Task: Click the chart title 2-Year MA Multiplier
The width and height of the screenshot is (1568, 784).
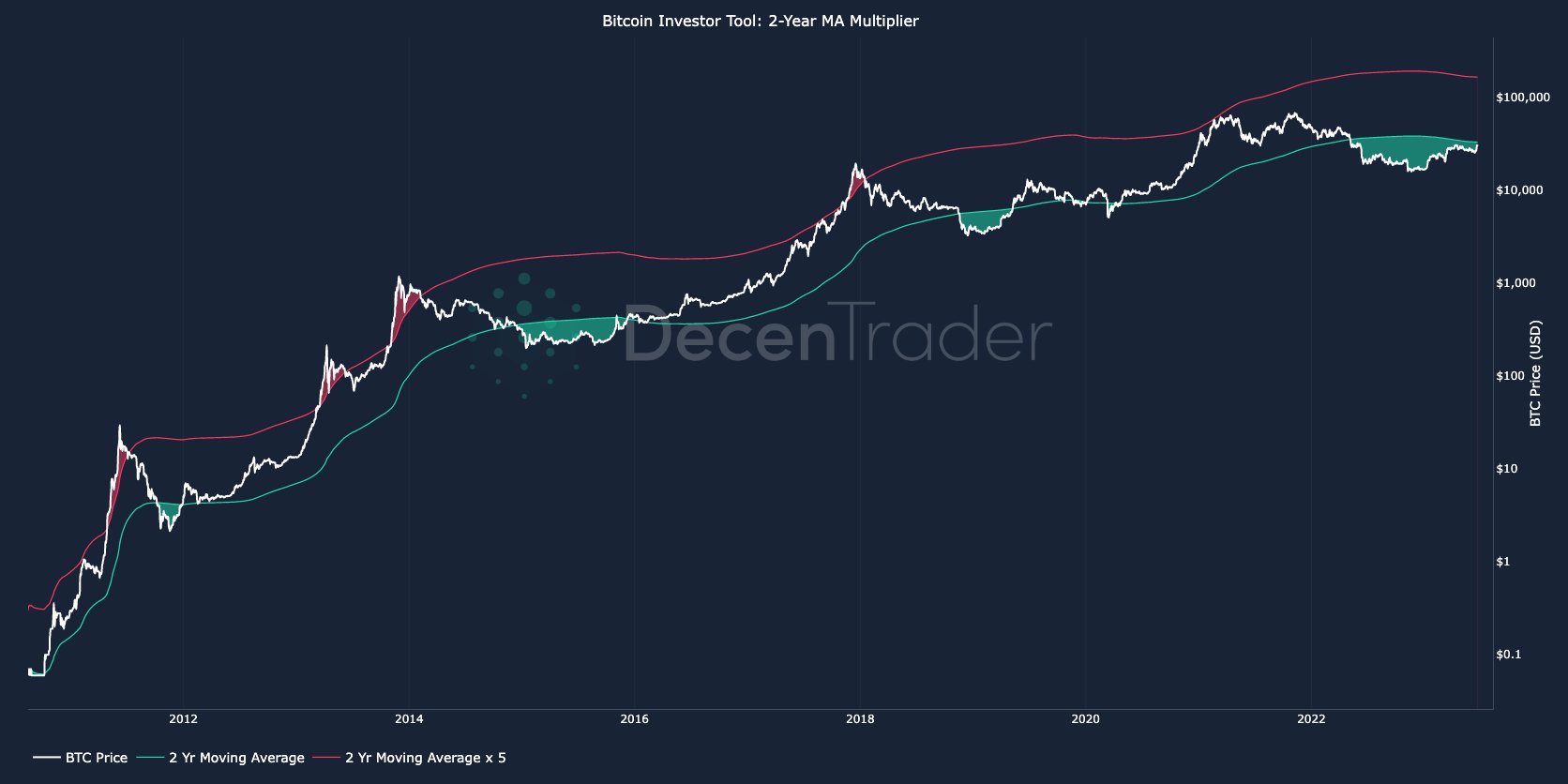Action: pos(760,21)
